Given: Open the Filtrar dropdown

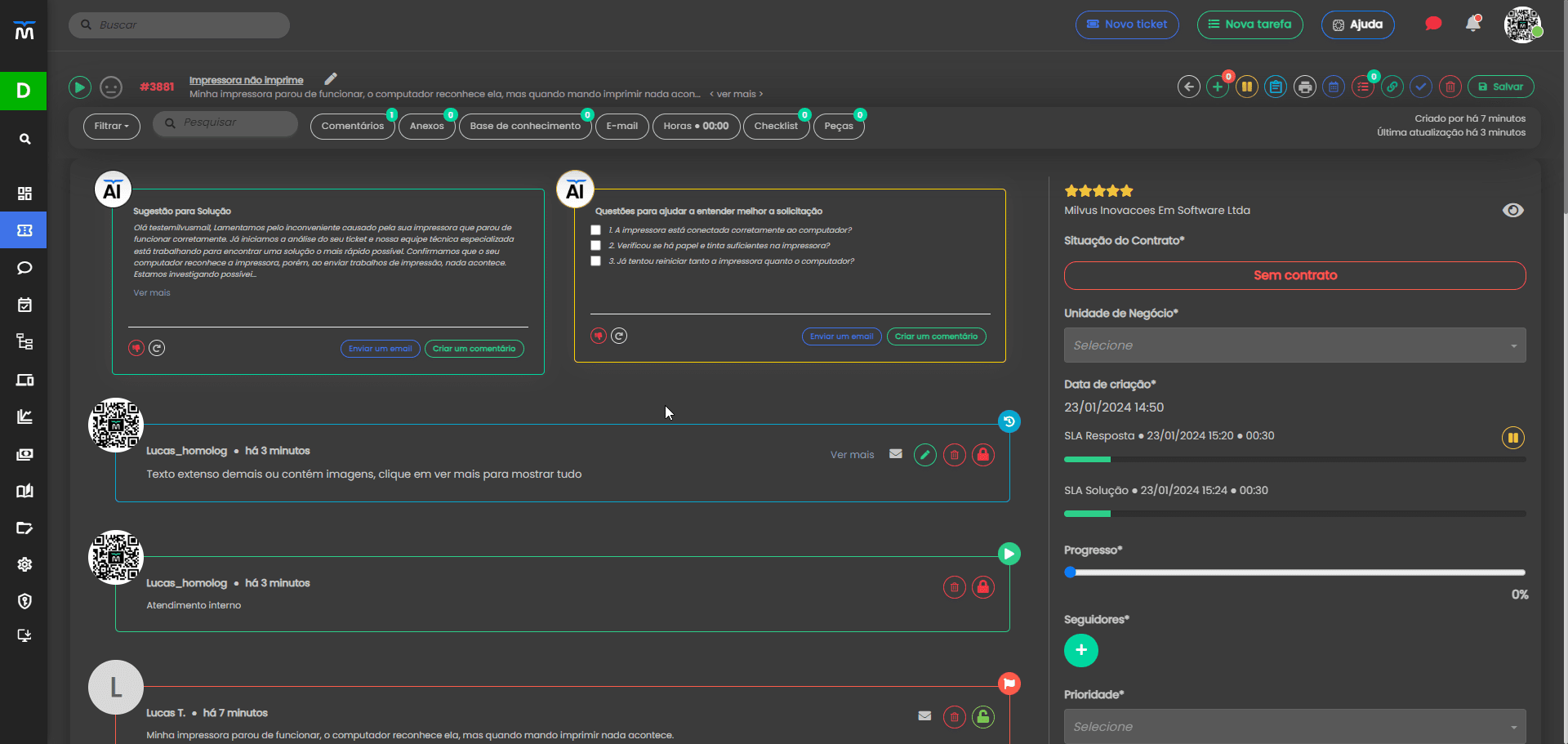Looking at the screenshot, I should [x=112, y=126].
